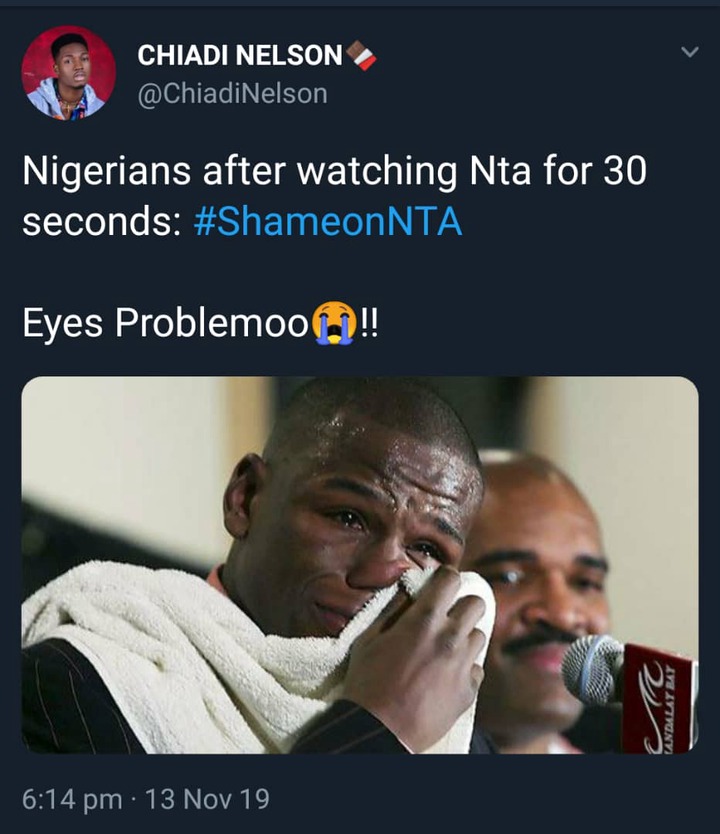The width and height of the screenshot is (720, 834).
Task: Click the microphone in the attached photo
Action: tap(593, 669)
